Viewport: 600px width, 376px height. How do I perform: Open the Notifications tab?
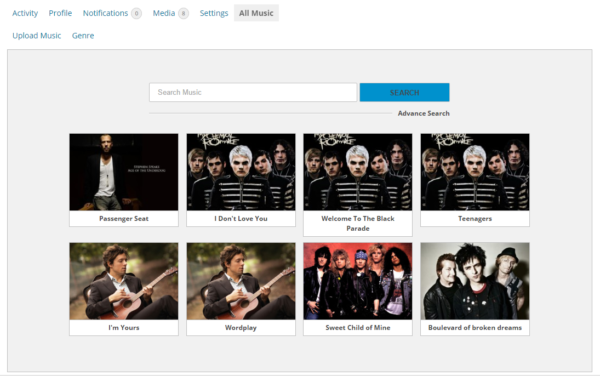[x=105, y=13]
